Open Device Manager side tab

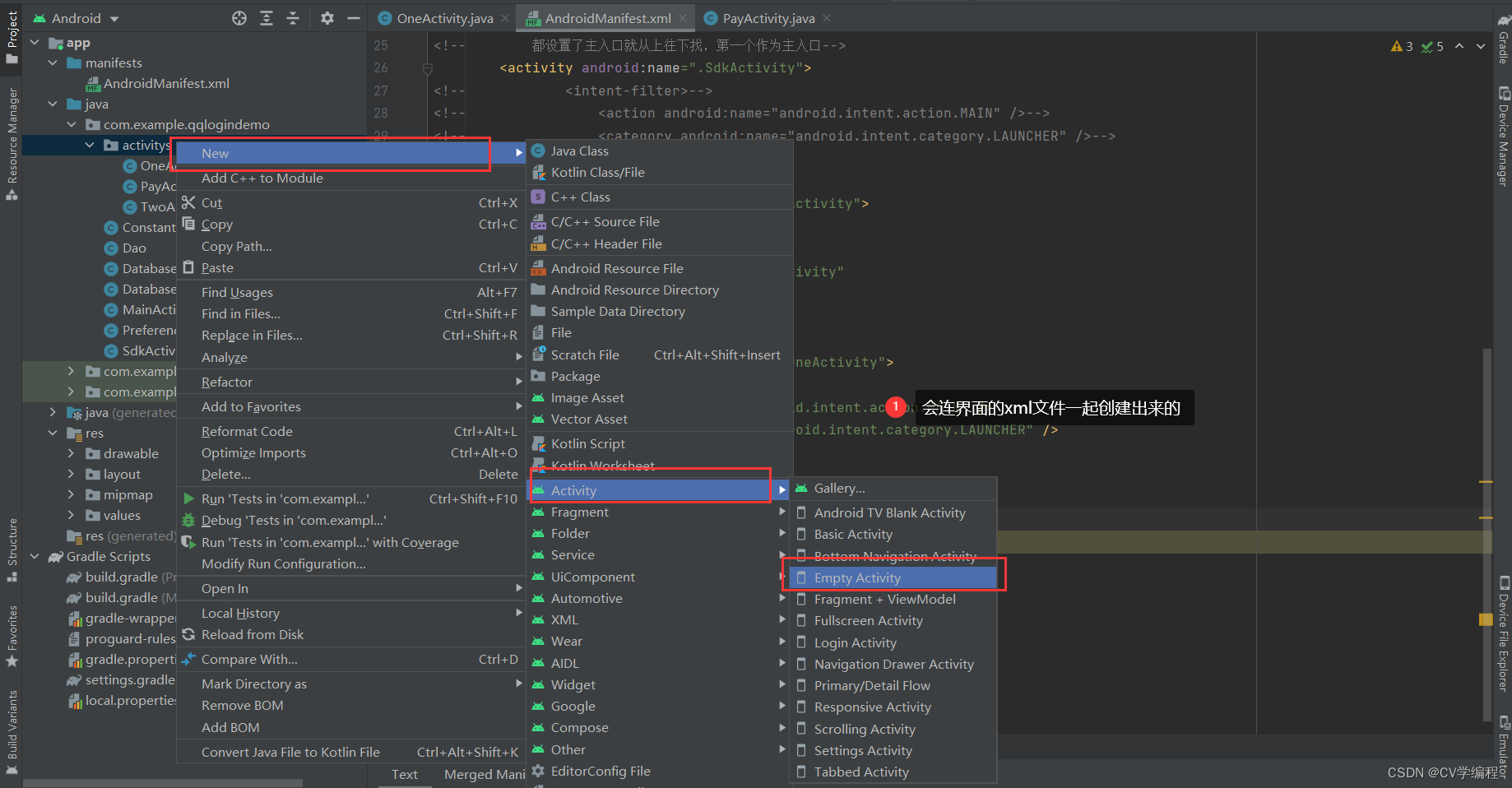[1503, 136]
